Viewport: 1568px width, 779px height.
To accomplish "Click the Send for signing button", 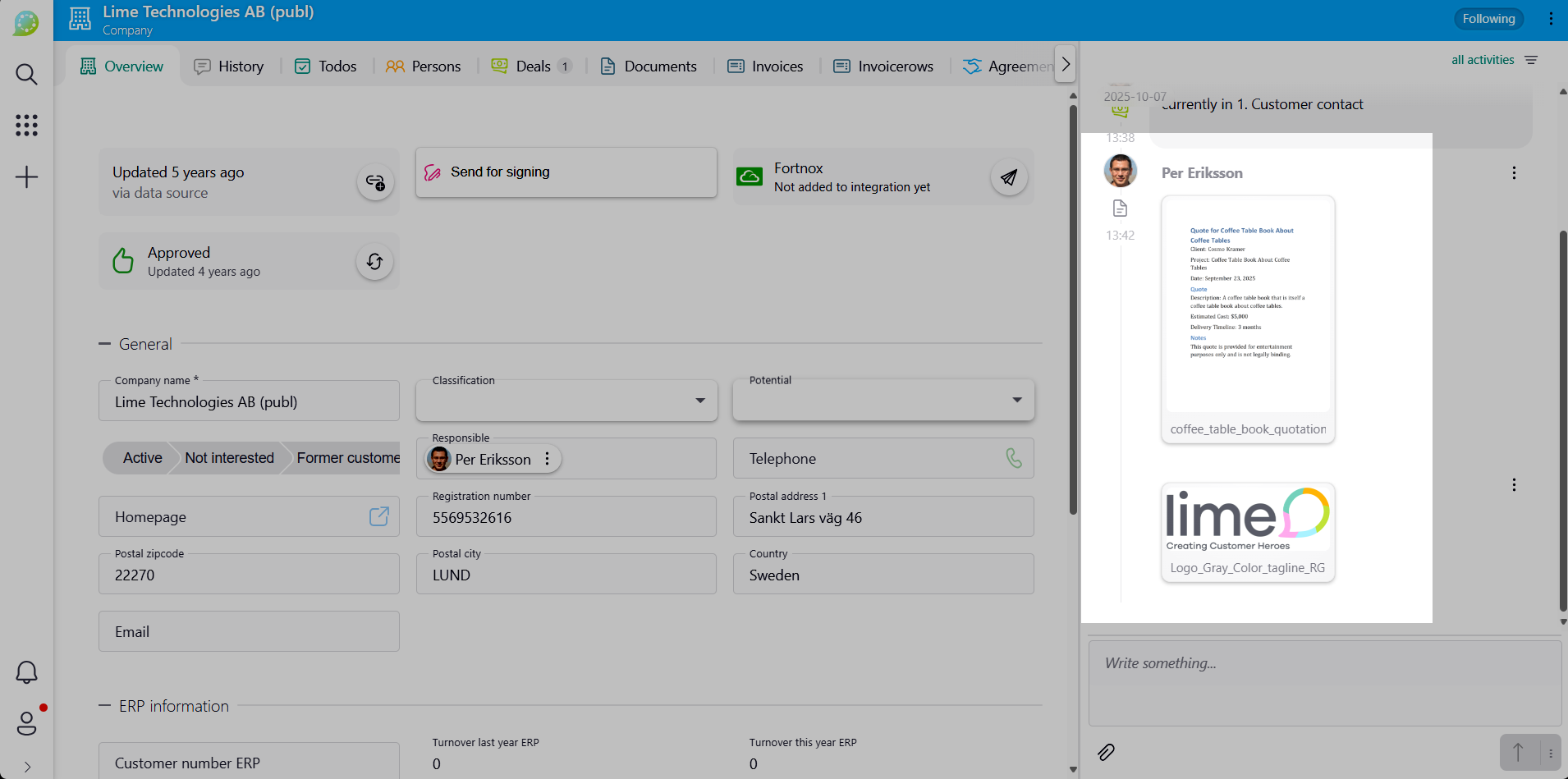I will [566, 172].
